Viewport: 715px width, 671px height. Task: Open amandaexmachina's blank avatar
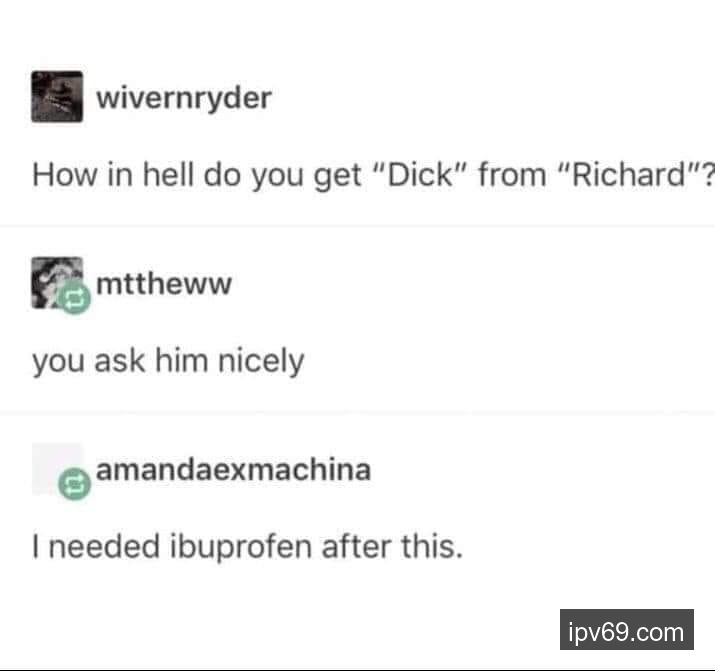tap(57, 469)
